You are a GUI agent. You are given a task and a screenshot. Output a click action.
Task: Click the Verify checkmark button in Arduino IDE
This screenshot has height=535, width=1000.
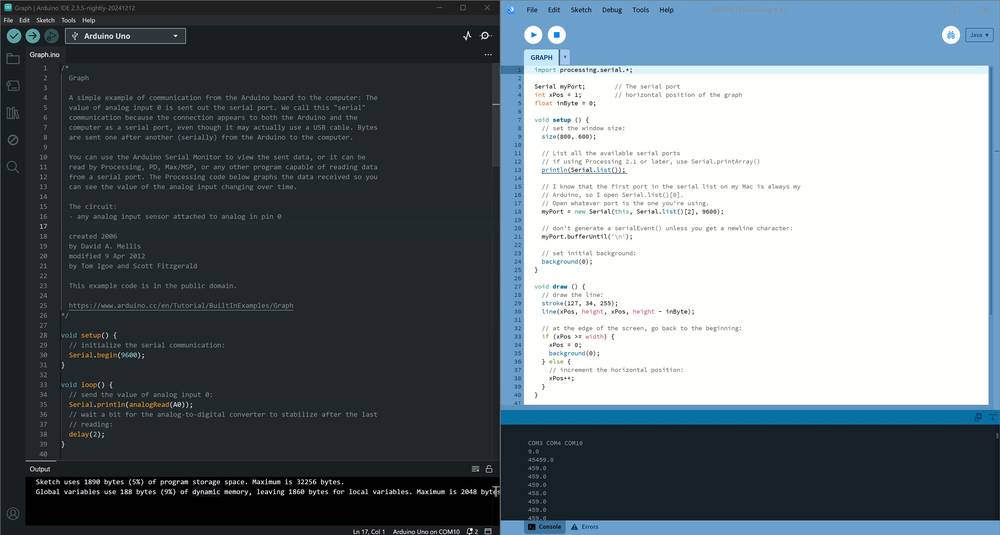(x=13, y=36)
